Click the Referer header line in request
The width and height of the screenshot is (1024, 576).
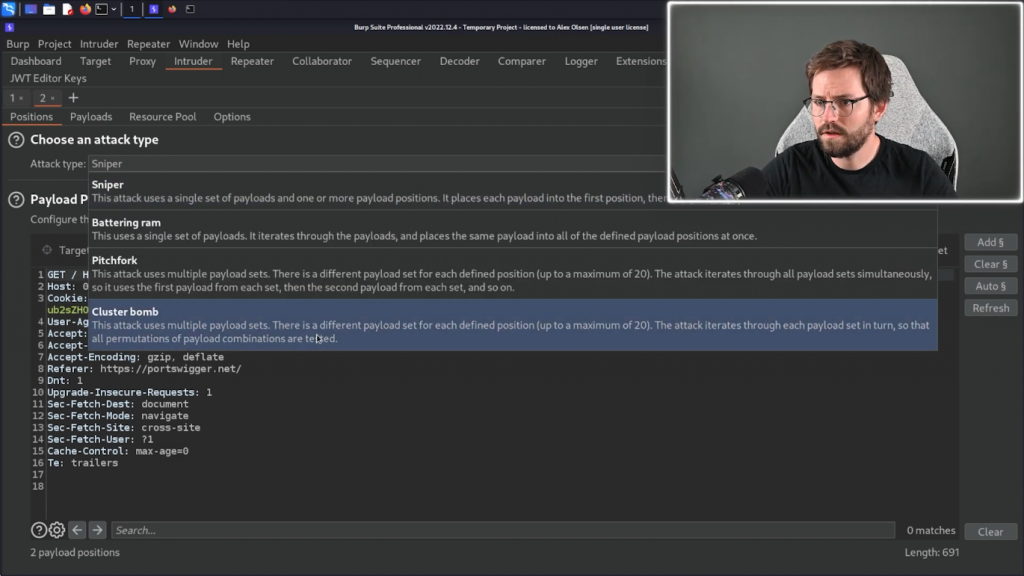pyautogui.click(x=144, y=369)
